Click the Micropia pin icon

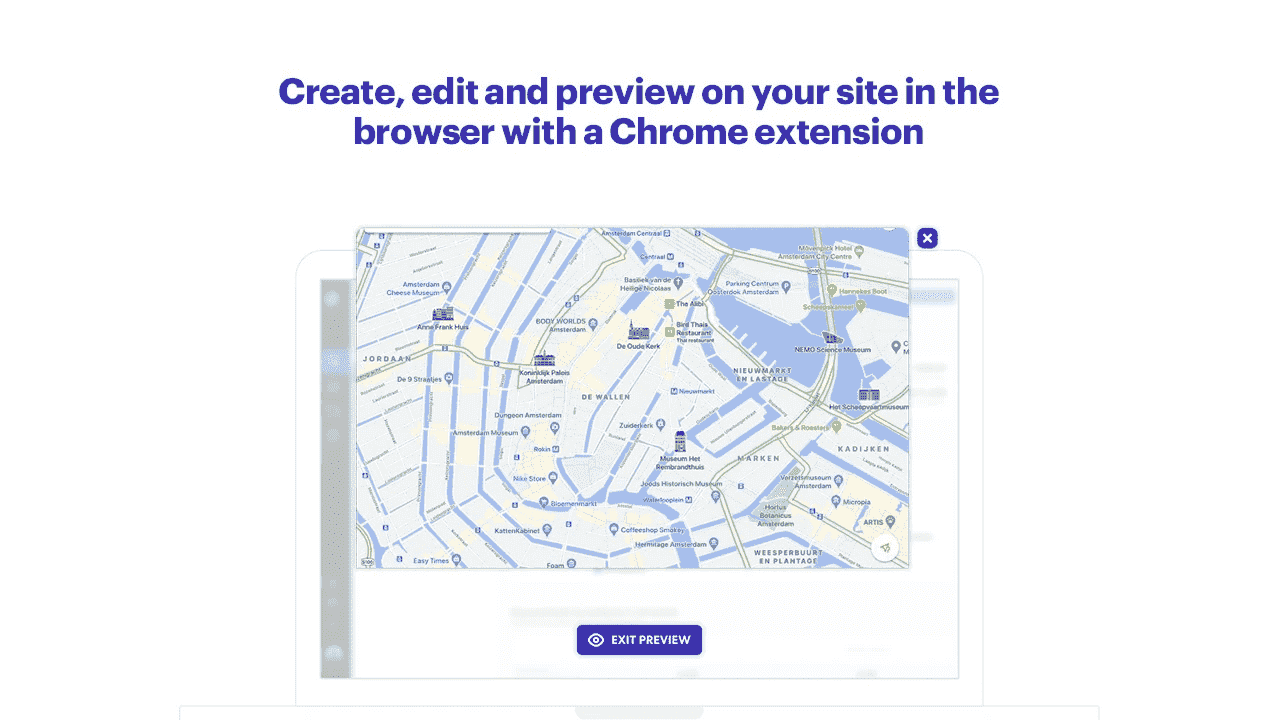(837, 502)
